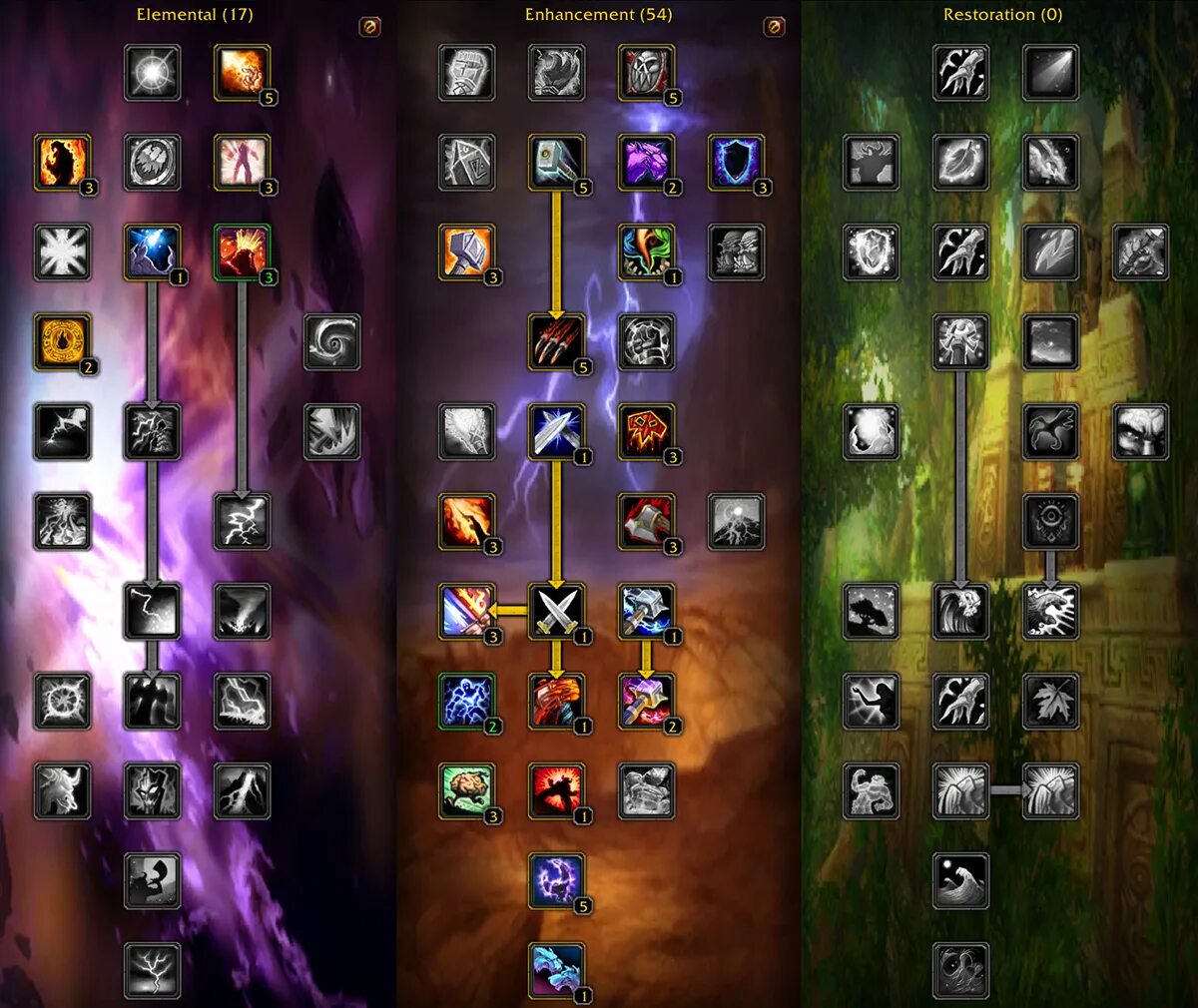Click Improved Water Shield talent in Restoration
This screenshot has height=1008, width=1198.
tap(872, 252)
